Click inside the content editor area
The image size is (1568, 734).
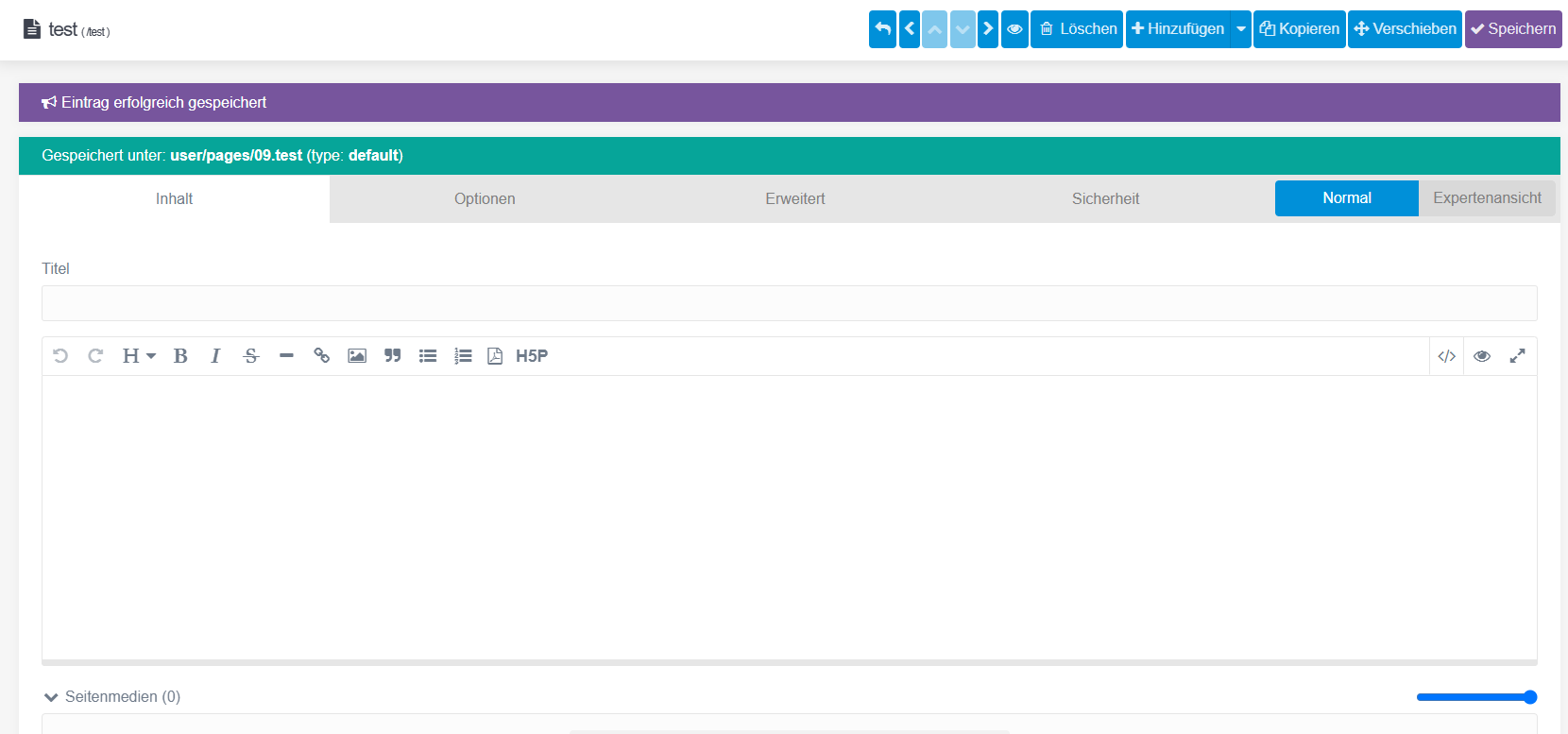tap(790, 518)
